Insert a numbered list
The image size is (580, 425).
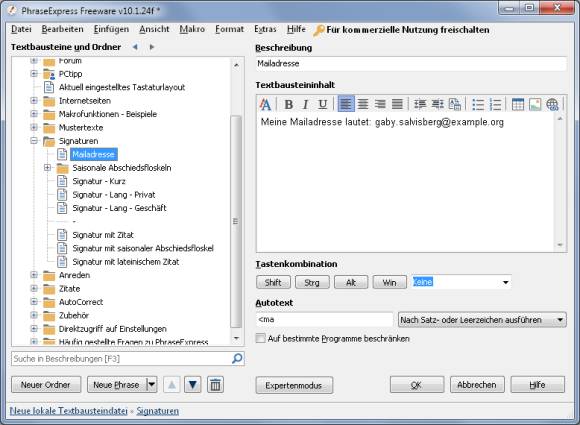click(x=495, y=104)
